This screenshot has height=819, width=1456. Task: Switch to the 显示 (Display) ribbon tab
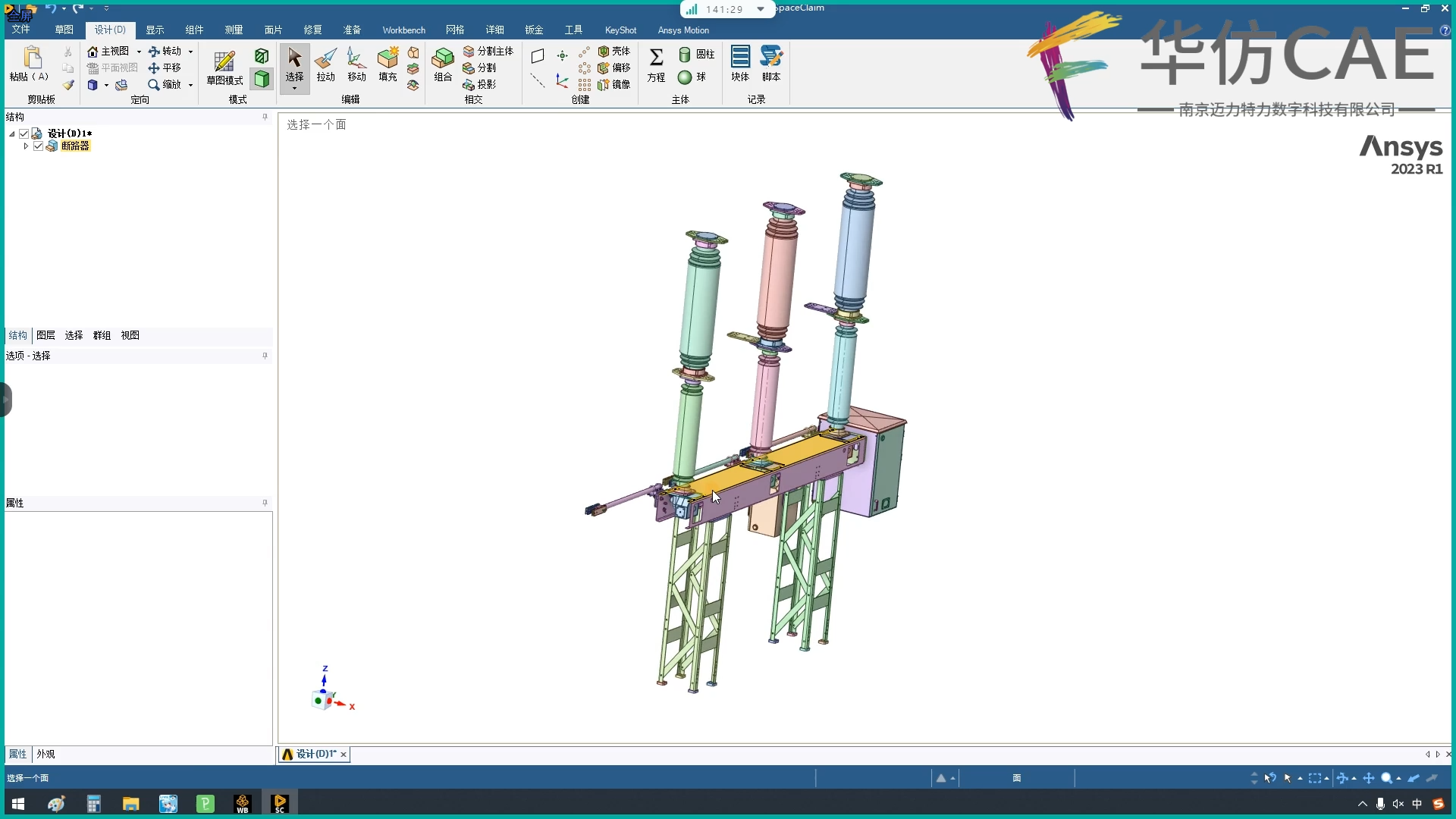pos(155,30)
